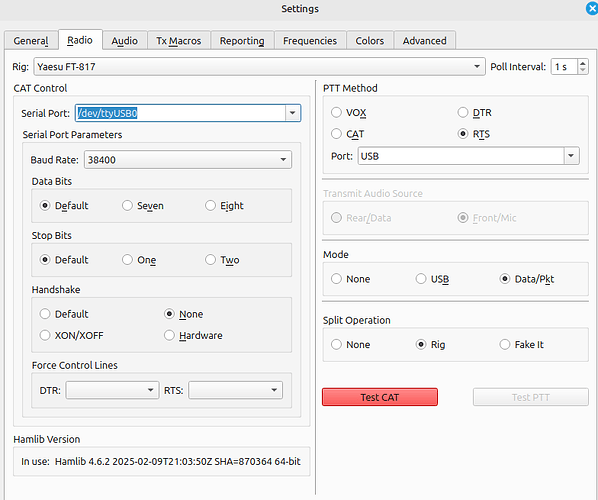This screenshot has width=598, height=500.
Task: Decrease the Poll Interval with down arrow
Action: [582, 70]
